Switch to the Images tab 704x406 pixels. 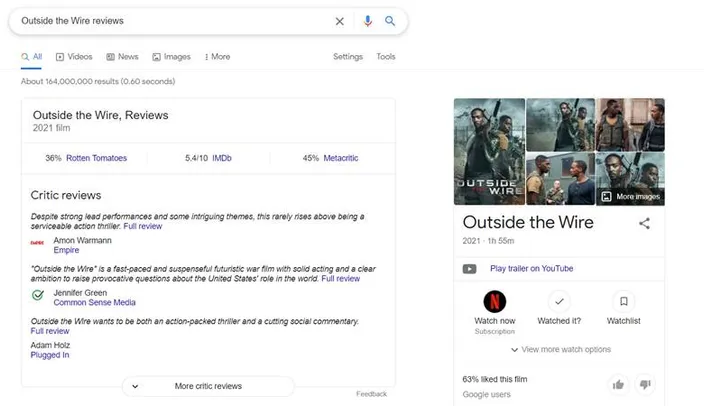172,57
